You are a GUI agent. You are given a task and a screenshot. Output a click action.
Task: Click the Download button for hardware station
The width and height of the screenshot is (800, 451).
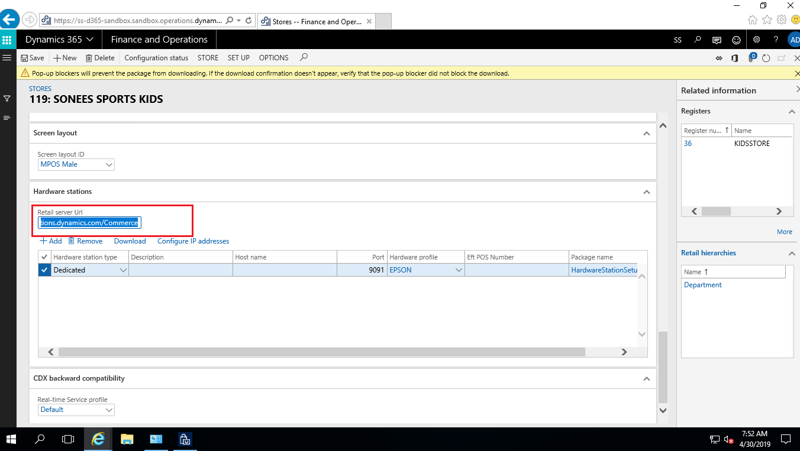[x=129, y=241]
